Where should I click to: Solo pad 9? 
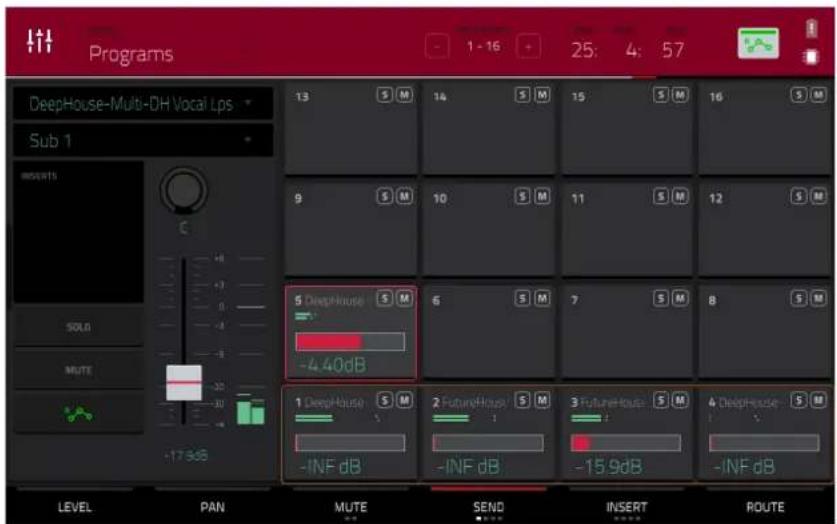point(384,196)
